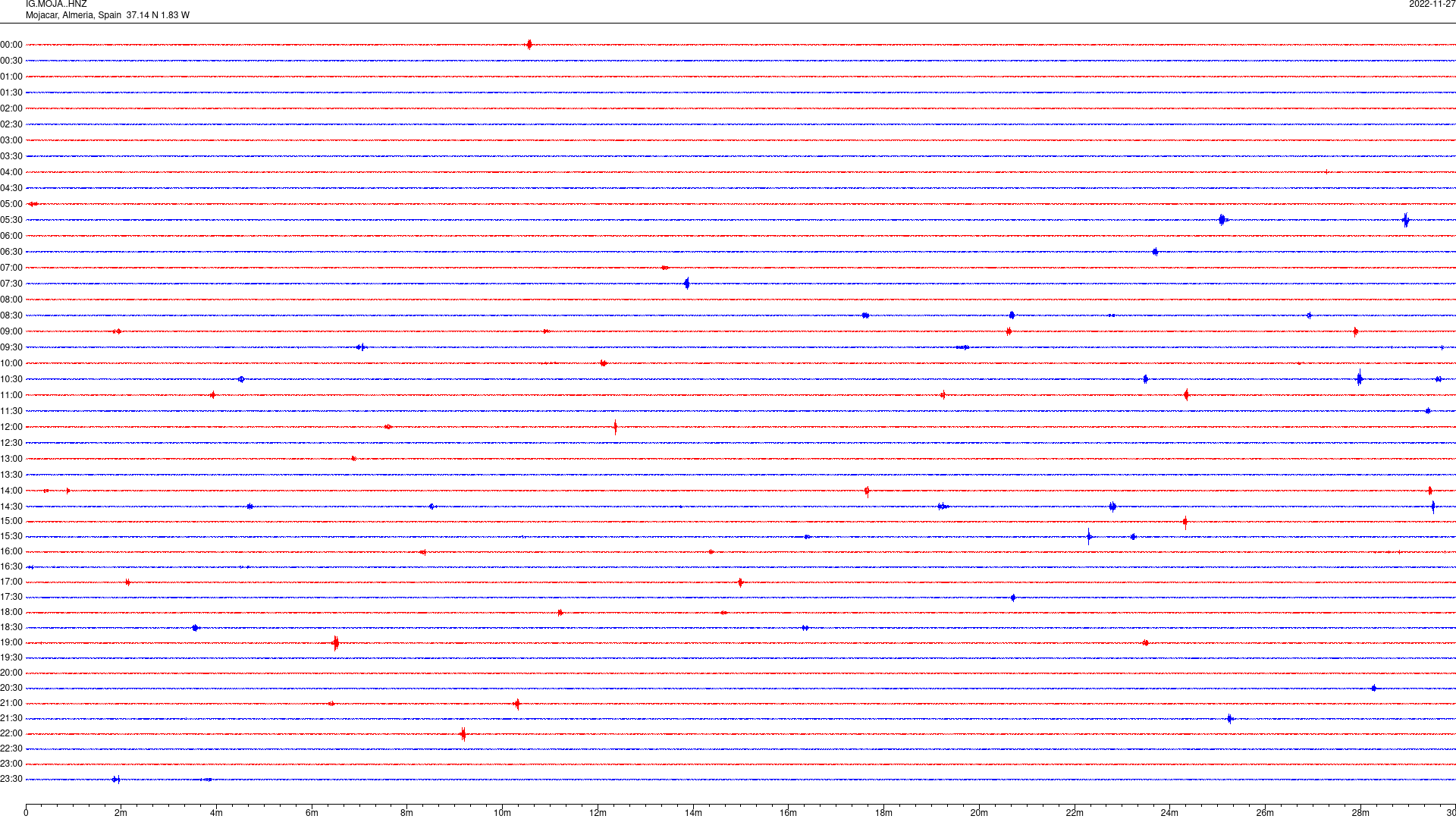Select the 06:30 row time label
Viewport: 1456px width, 819px height.
11,252
